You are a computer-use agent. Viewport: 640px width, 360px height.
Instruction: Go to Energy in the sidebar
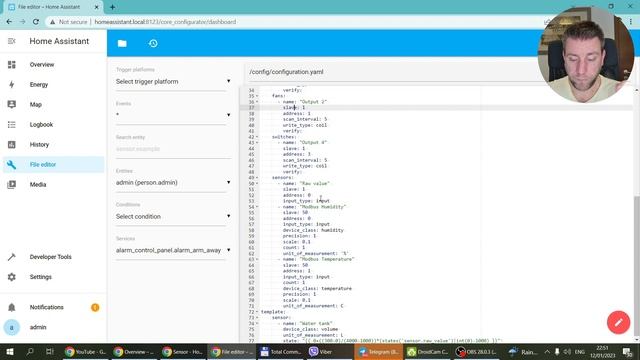tap(39, 84)
